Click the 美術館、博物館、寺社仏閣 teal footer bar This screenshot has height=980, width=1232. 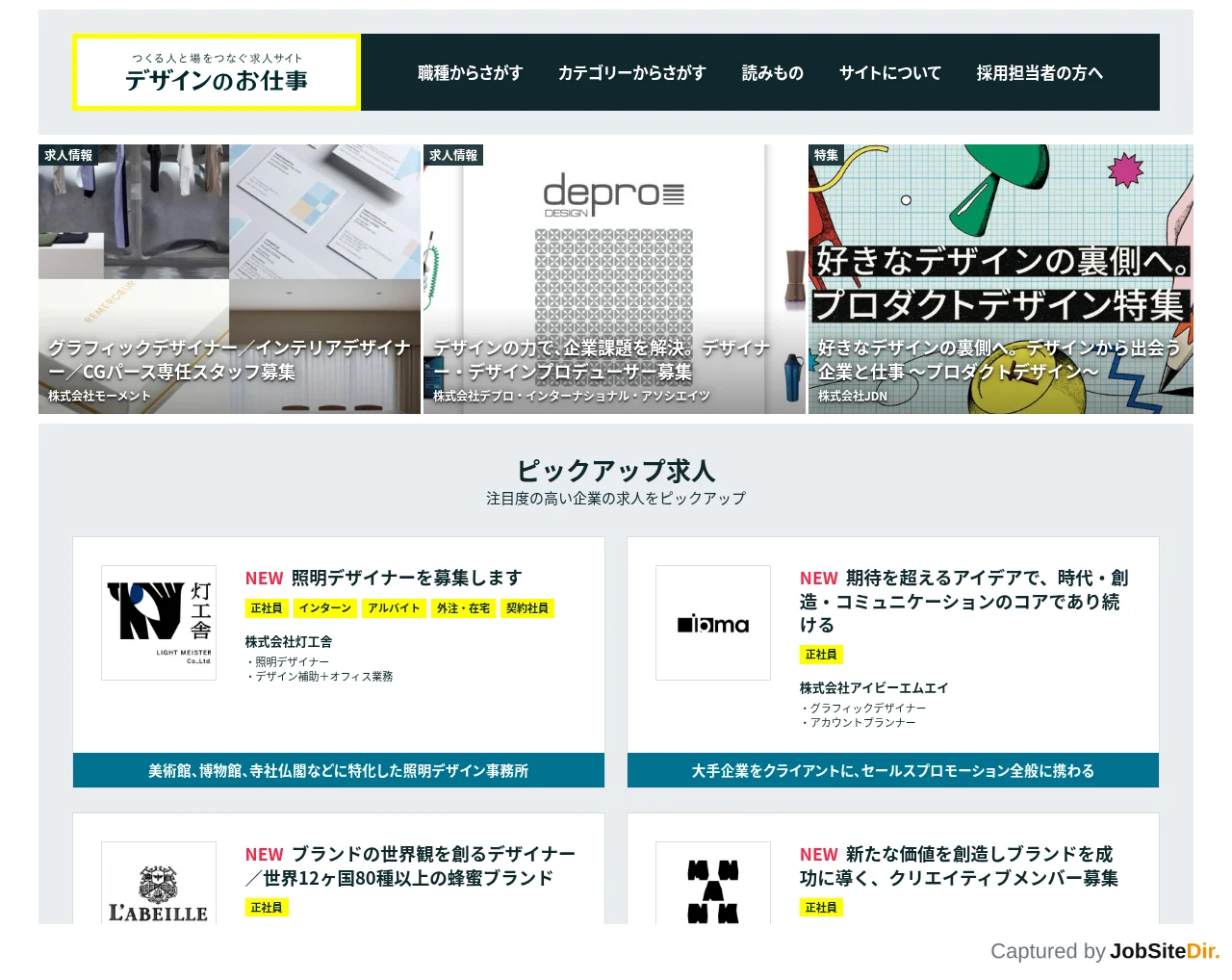click(x=339, y=770)
